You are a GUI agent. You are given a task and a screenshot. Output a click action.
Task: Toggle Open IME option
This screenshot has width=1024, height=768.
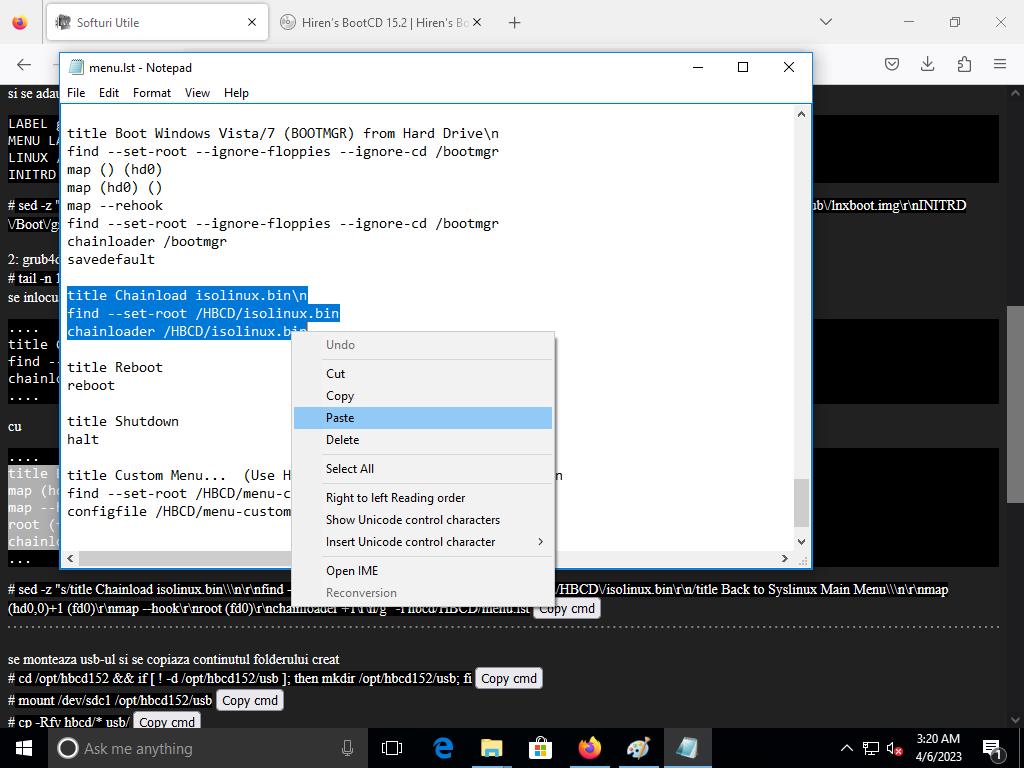tap(351, 571)
